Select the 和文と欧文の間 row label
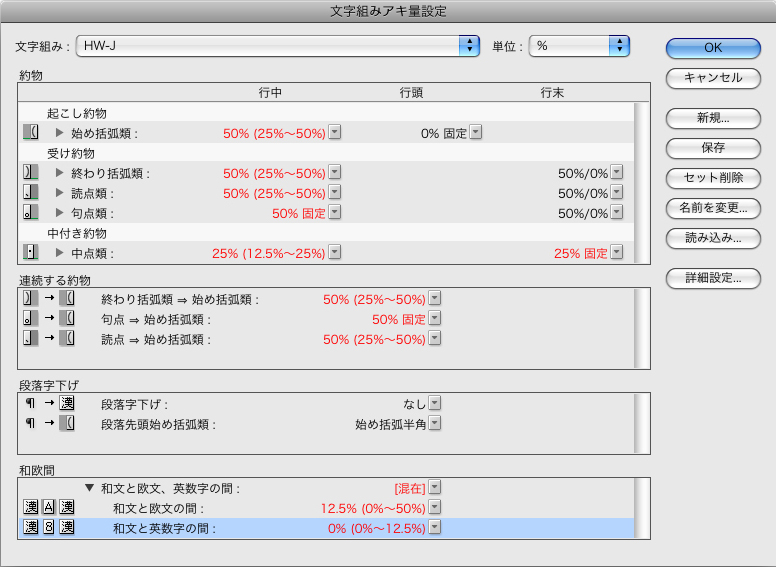The height and width of the screenshot is (567, 776). (x=158, y=509)
